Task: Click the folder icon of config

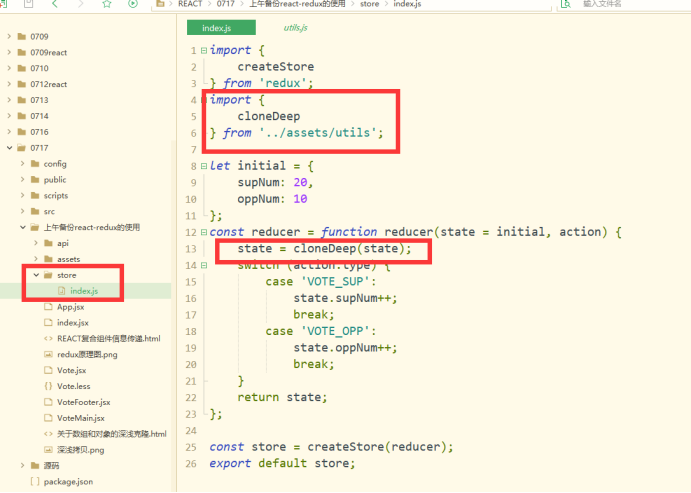Action: point(35,163)
